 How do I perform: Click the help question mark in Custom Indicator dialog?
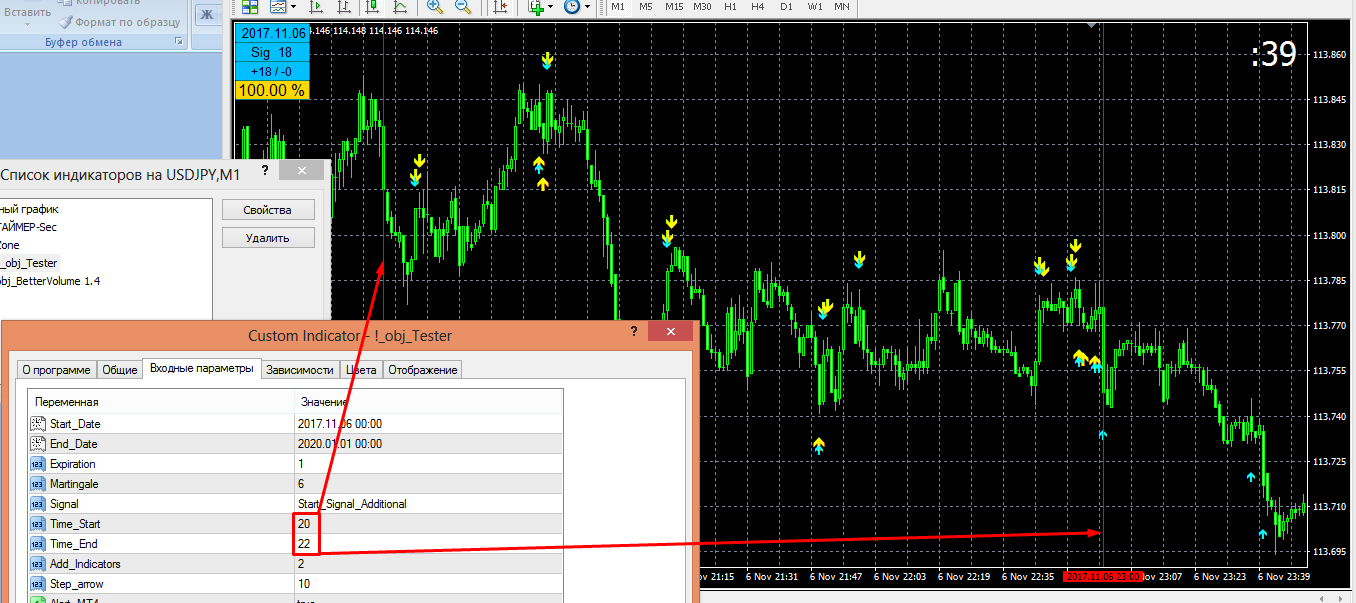pyautogui.click(x=634, y=333)
